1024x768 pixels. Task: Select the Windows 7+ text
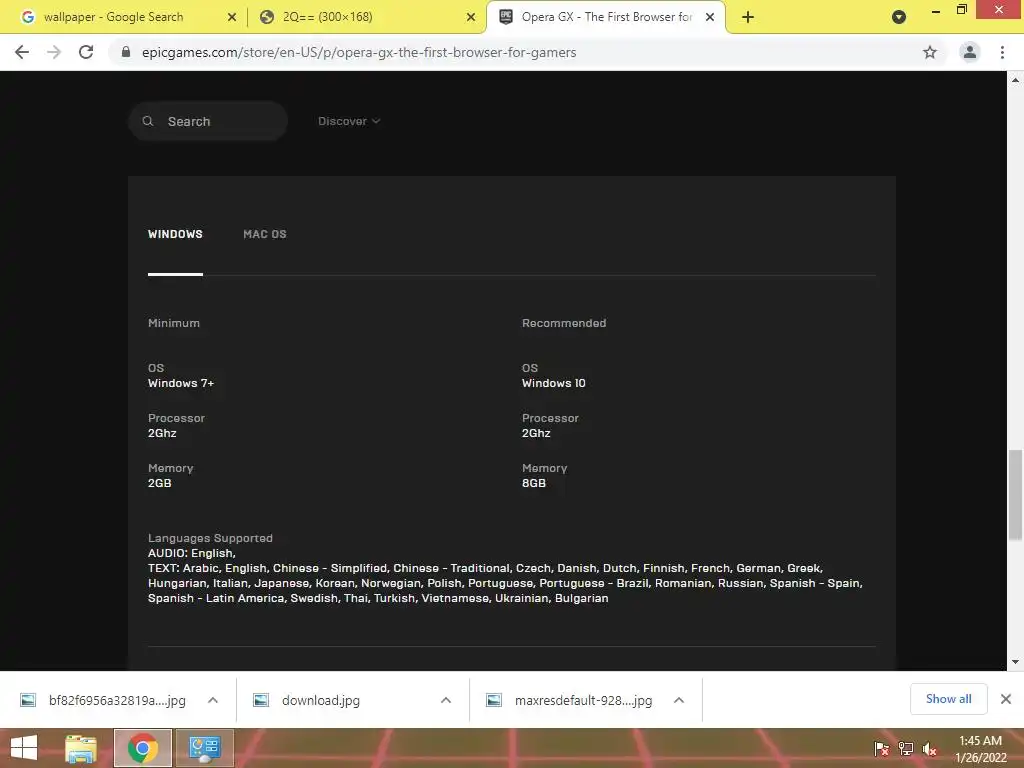pyautogui.click(x=181, y=383)
